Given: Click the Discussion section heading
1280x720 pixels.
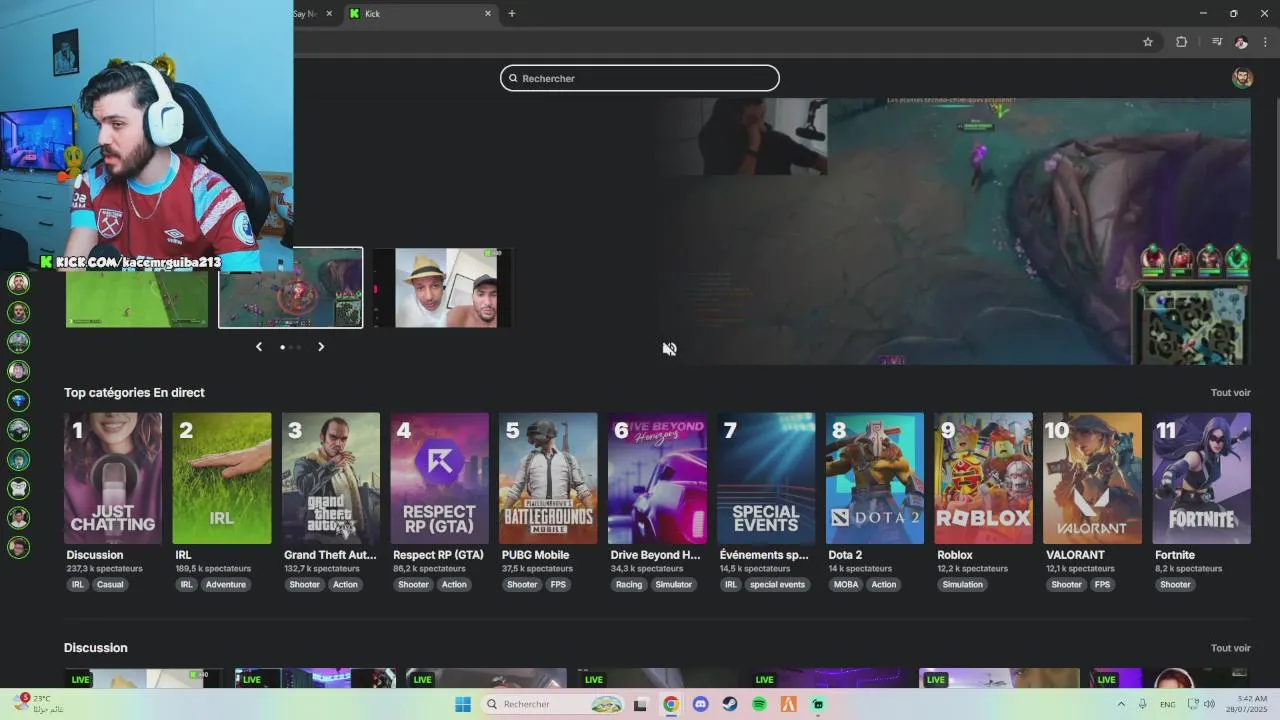Looking at the screenshot, I should 96,648.
